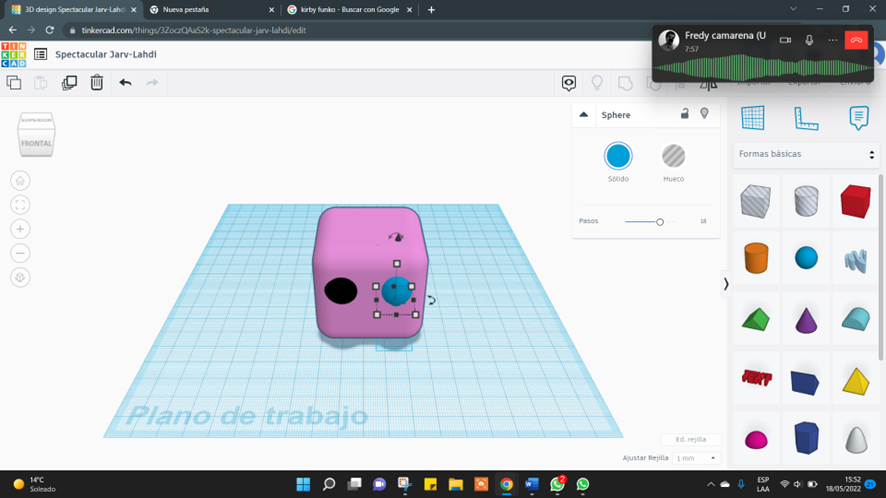886x498 pixels.
Task: Switch to orthographic view cube icon
Action: coord(20,278)
